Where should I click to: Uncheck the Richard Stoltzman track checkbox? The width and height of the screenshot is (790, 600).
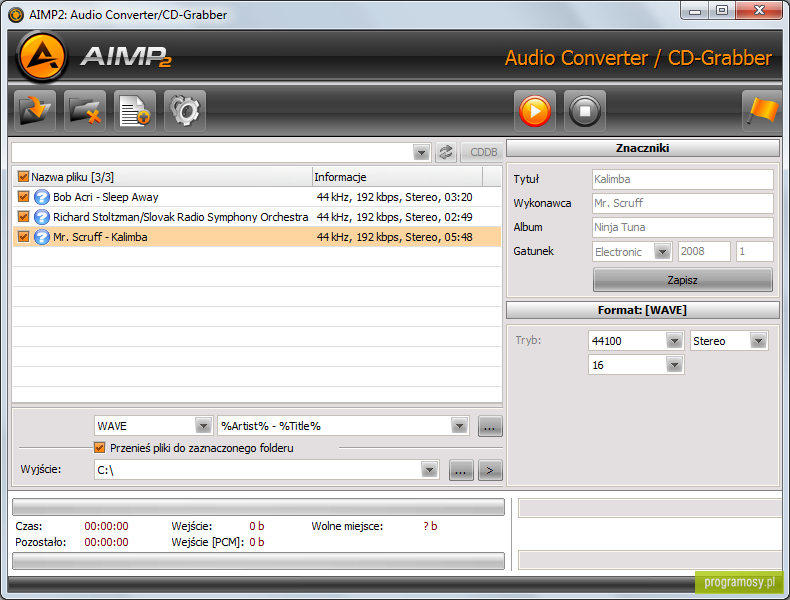click(23, 217)
